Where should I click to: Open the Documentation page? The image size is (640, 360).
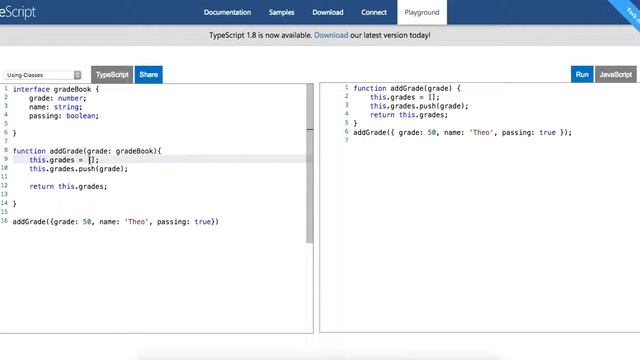tap(227, 12)
